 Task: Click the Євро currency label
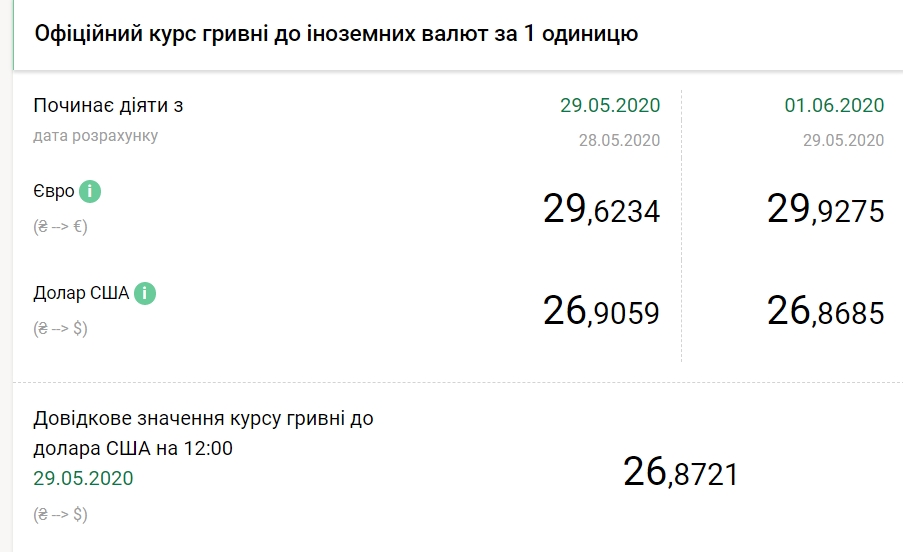[54, 192]
